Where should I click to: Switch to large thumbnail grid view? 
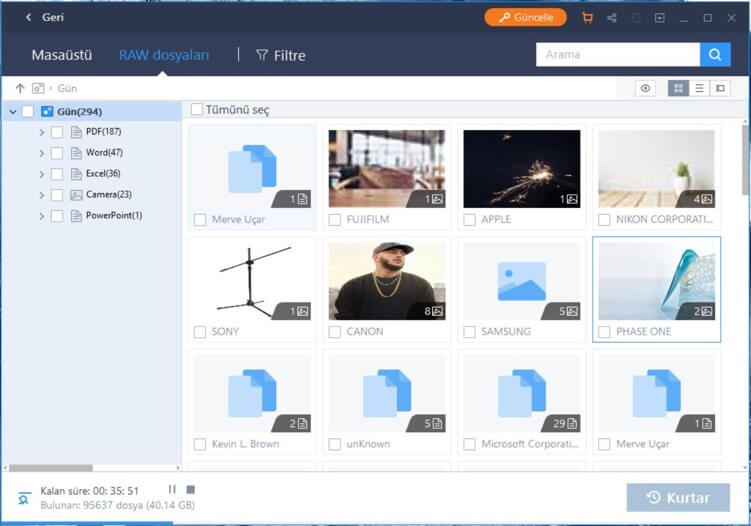point(679,89)
